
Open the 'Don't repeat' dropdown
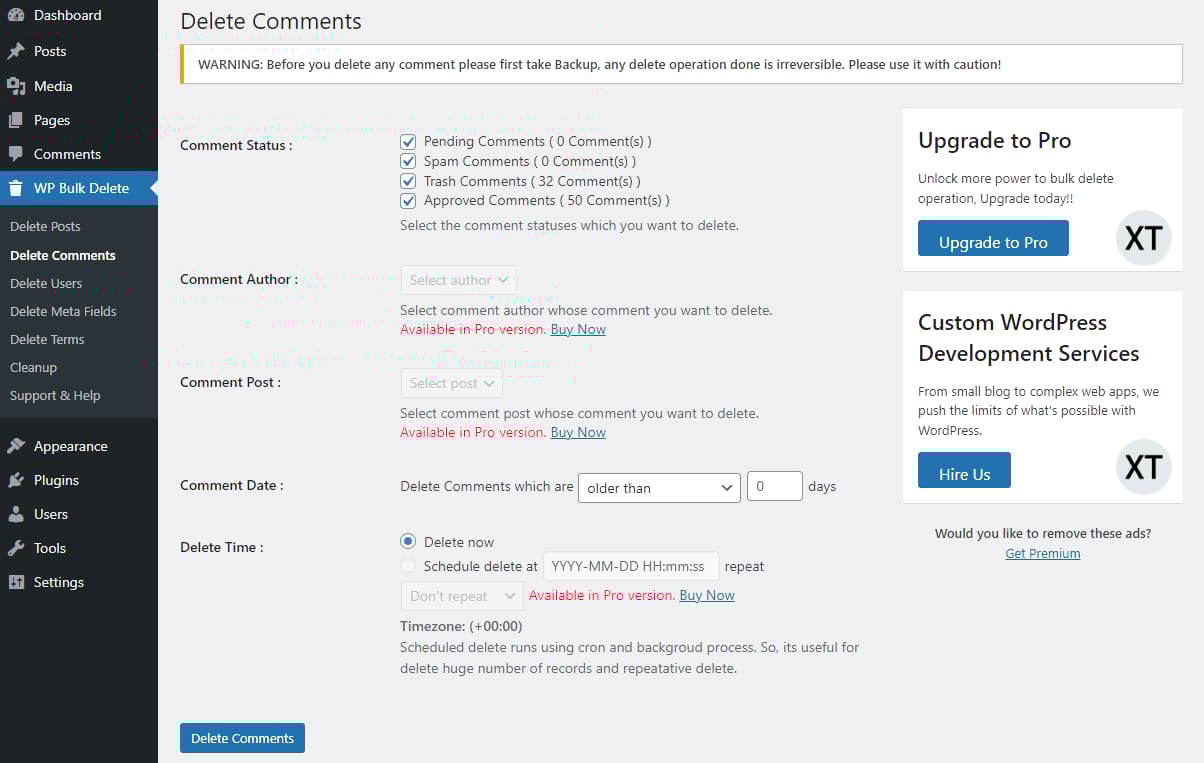[461, 595]
